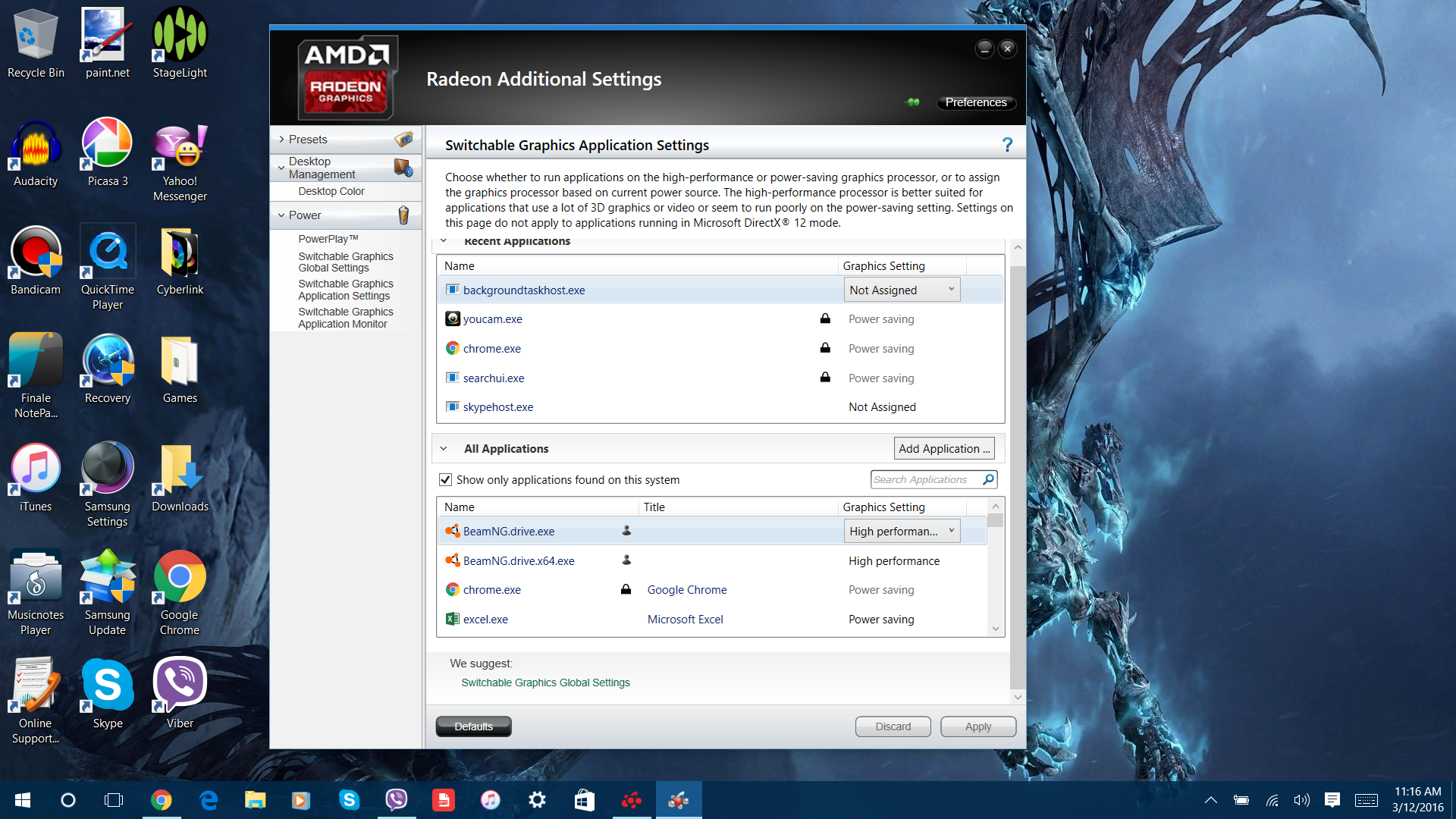Viewport: 1456px width, 819px height.
Task: Click the taskbar clock showing 11:16 AM
Action: 1417,799
